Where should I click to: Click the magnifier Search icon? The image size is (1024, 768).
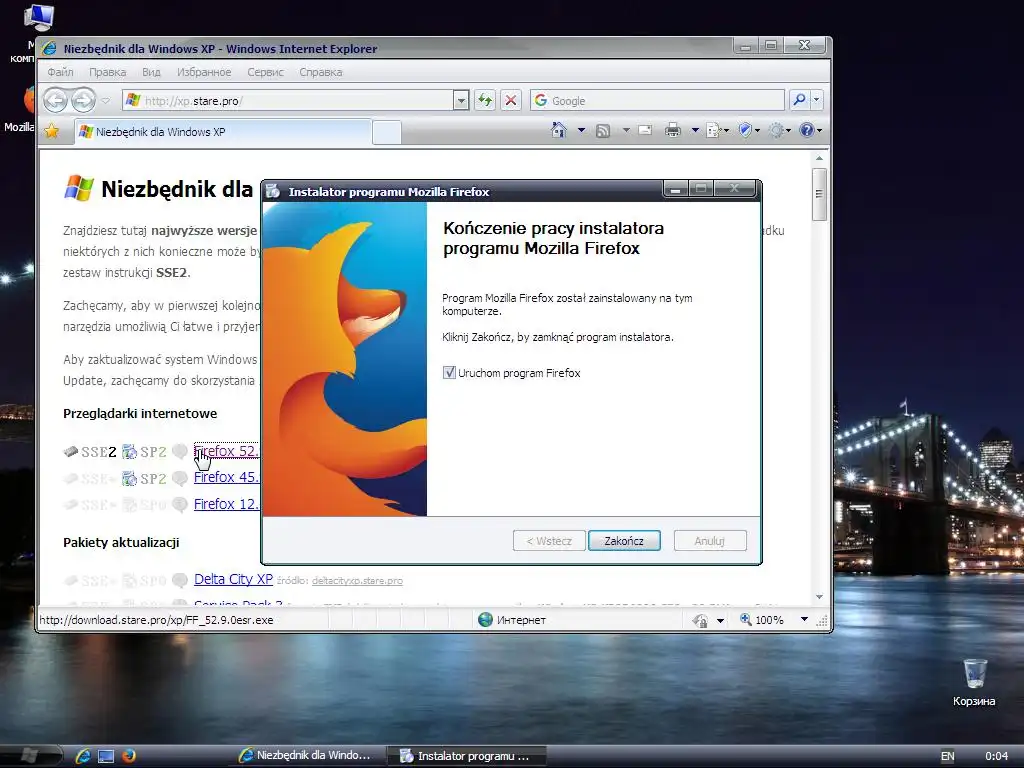799,100
